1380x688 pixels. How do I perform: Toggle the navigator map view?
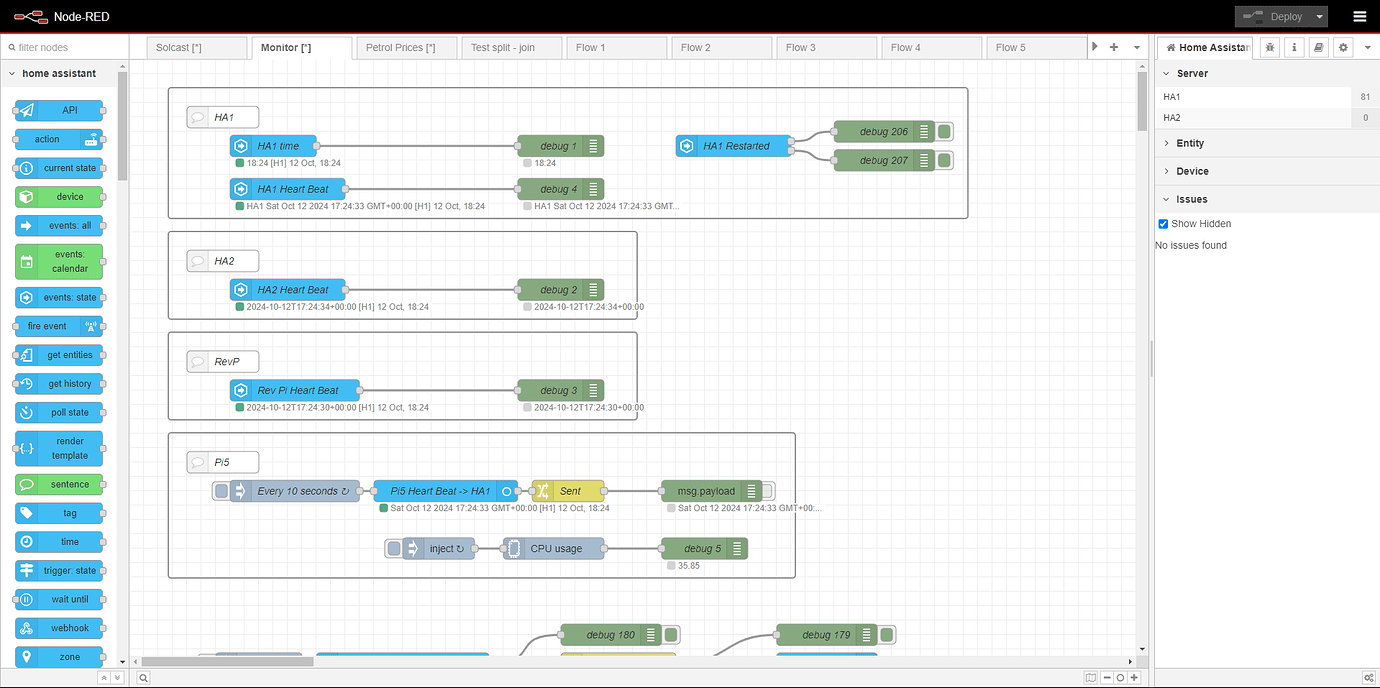click(x=1090, y=678)
